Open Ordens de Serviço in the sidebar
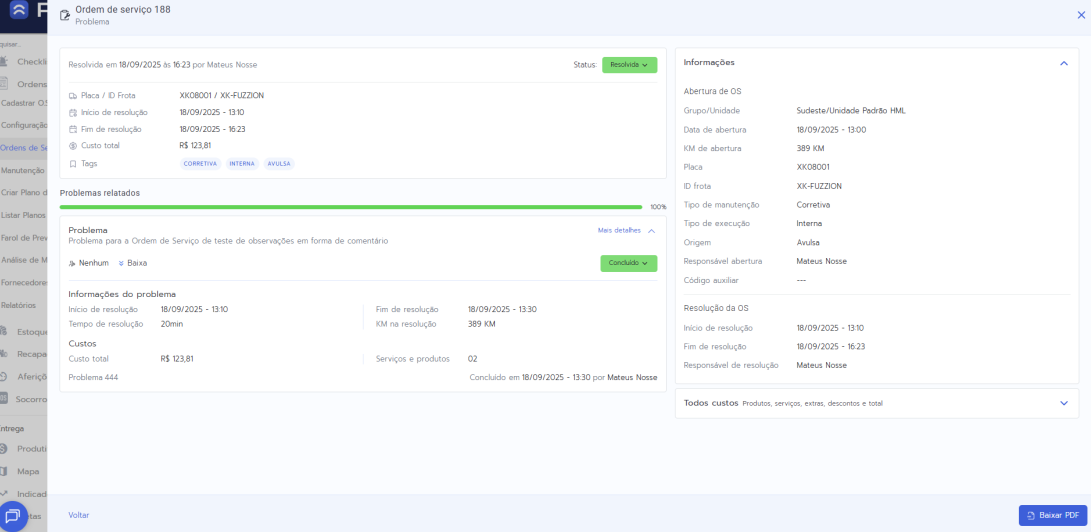This screenshot has height=532, width=1091. click(x=24, y=148)
